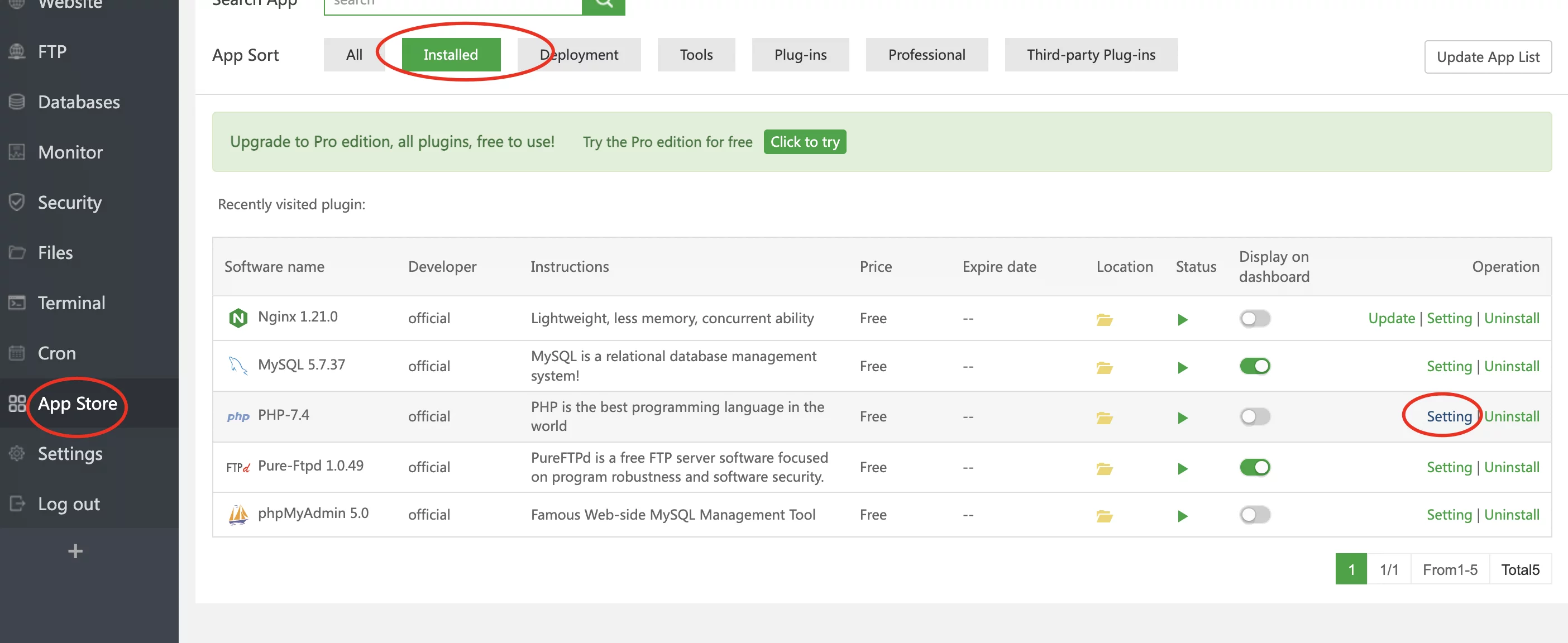Click the Nginx green play status icon
Screen dimensions: 1568x643
[x=1183, y=318]
